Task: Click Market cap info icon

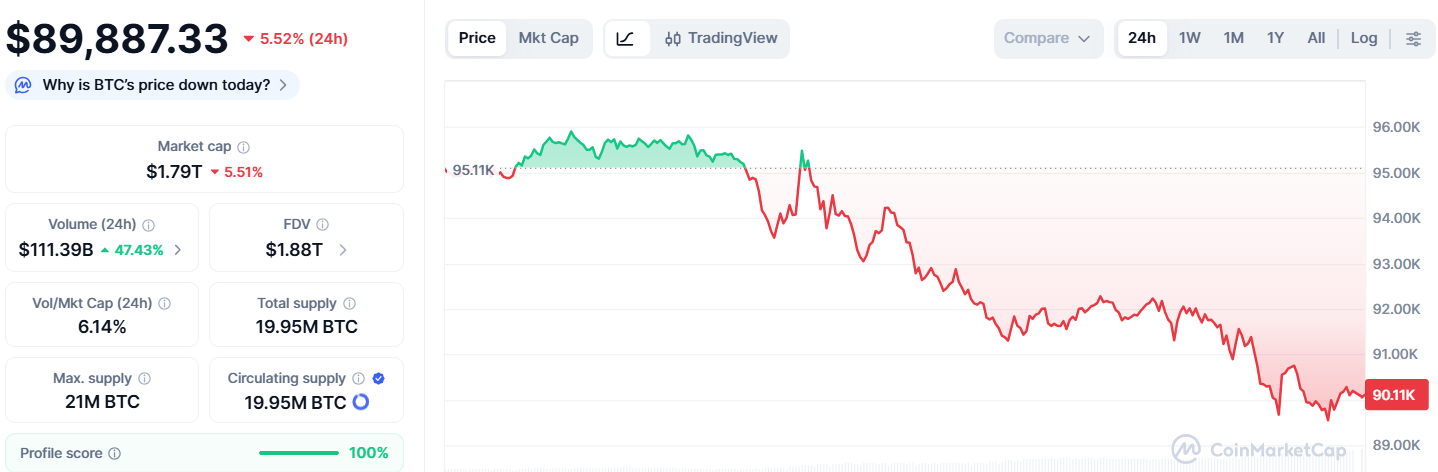Action: click(243, 147)
